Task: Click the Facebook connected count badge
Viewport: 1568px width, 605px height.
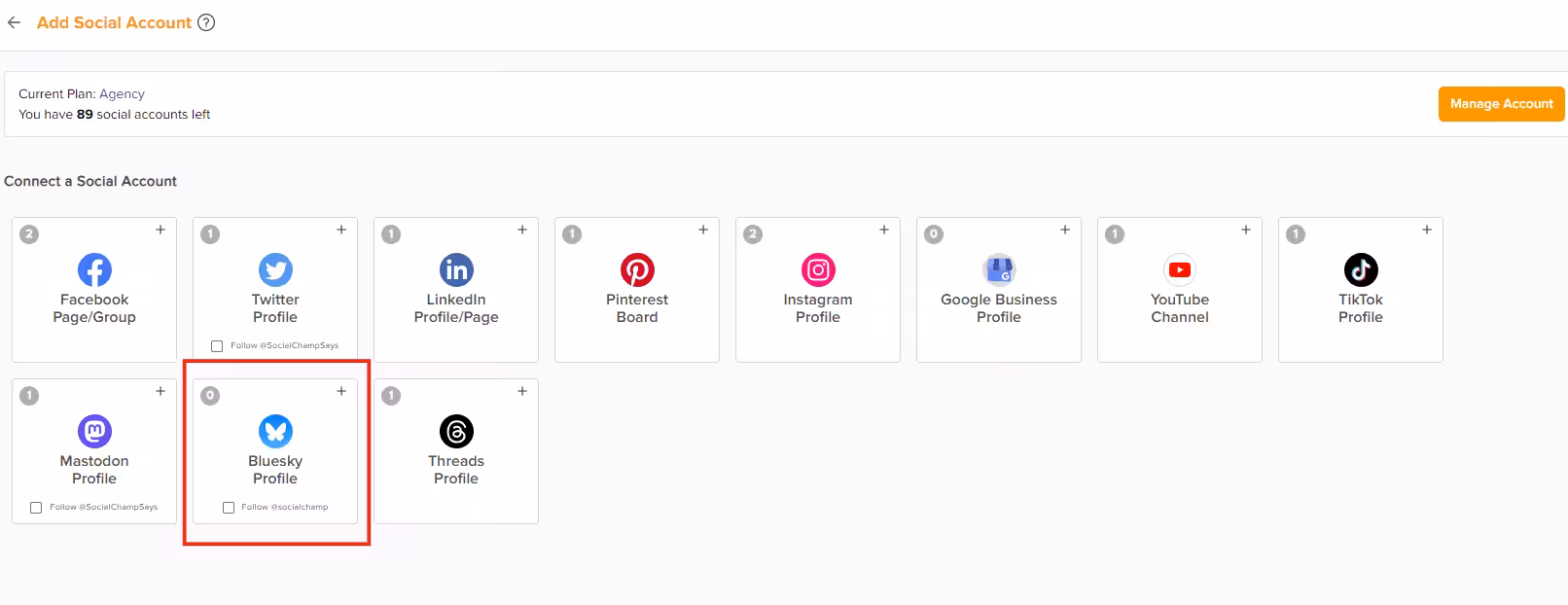Action: tap(29, 234)
